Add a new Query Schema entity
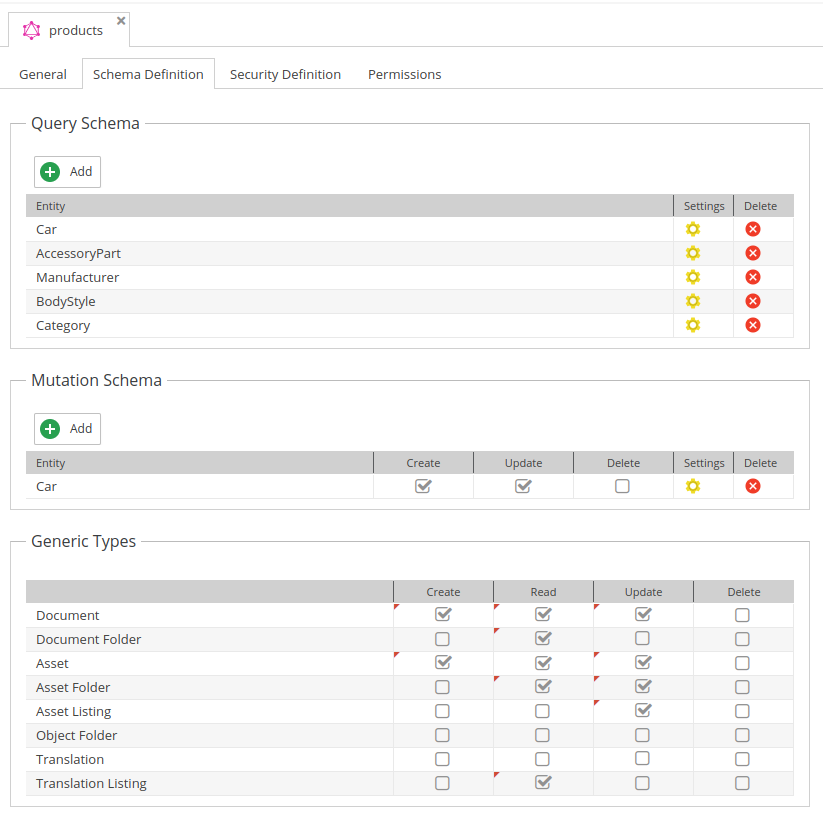Viewport: 823px width, 822px height. tap(67, 172)
